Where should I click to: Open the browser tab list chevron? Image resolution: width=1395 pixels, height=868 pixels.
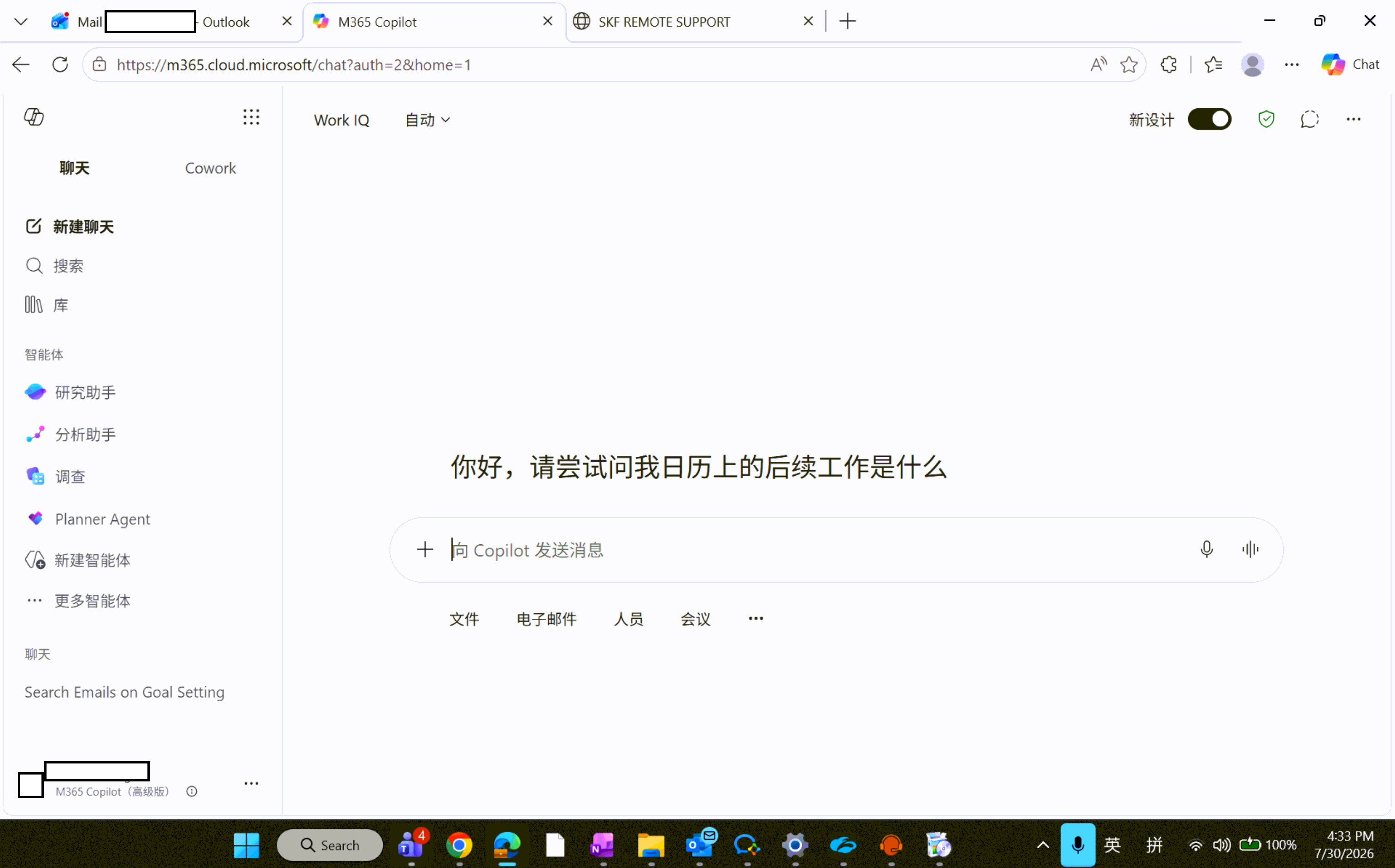point(21,22)
